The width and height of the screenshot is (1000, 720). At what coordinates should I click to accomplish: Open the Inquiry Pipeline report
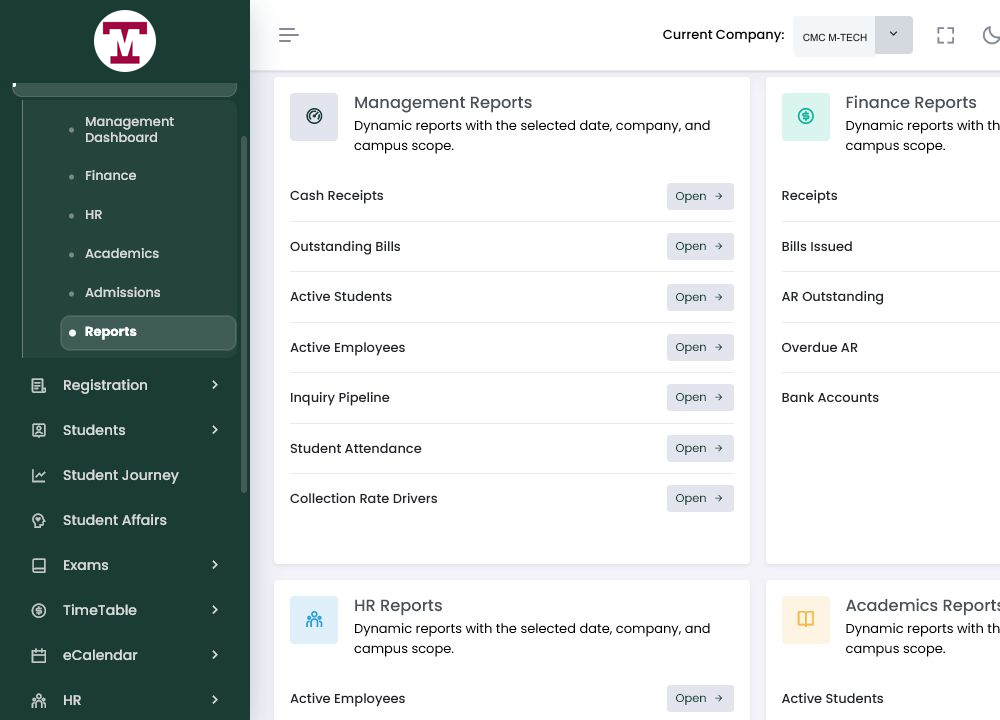click(x=700, y=397)
